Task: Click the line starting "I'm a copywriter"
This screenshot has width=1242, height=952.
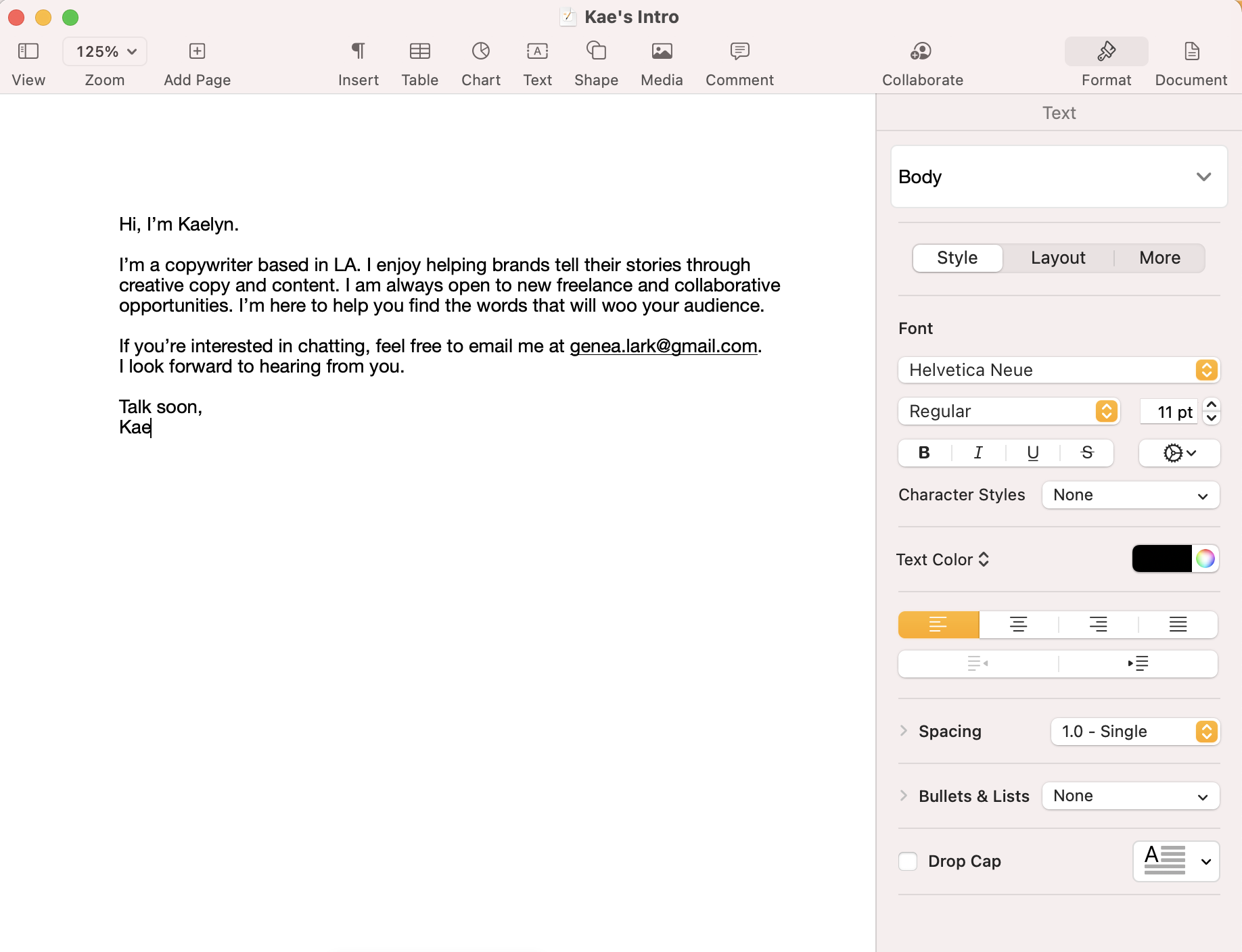Action: click(435, 265)
